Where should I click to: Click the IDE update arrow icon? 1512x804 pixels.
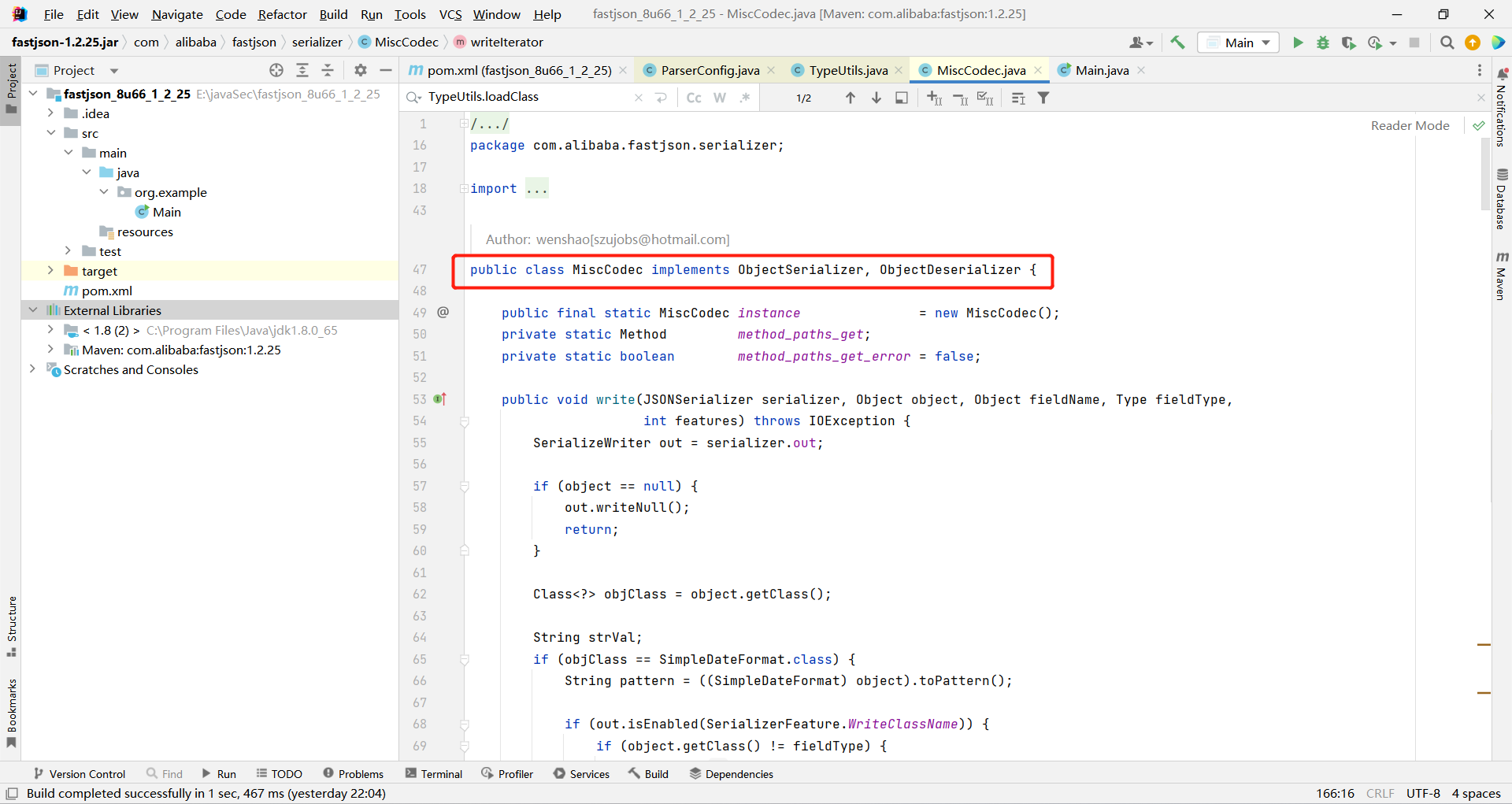[1473, 43]
